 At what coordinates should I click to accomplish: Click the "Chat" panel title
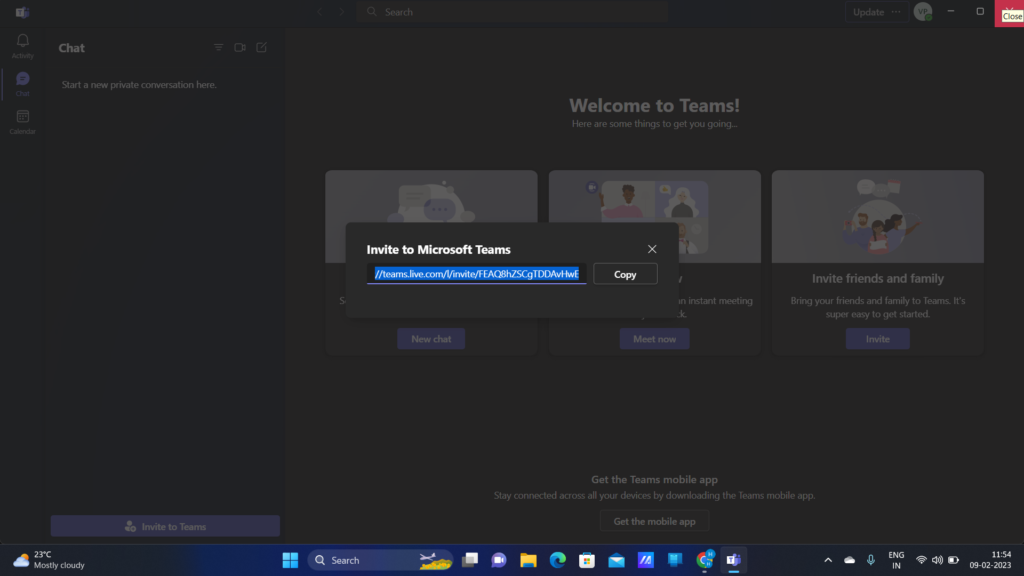72,48
